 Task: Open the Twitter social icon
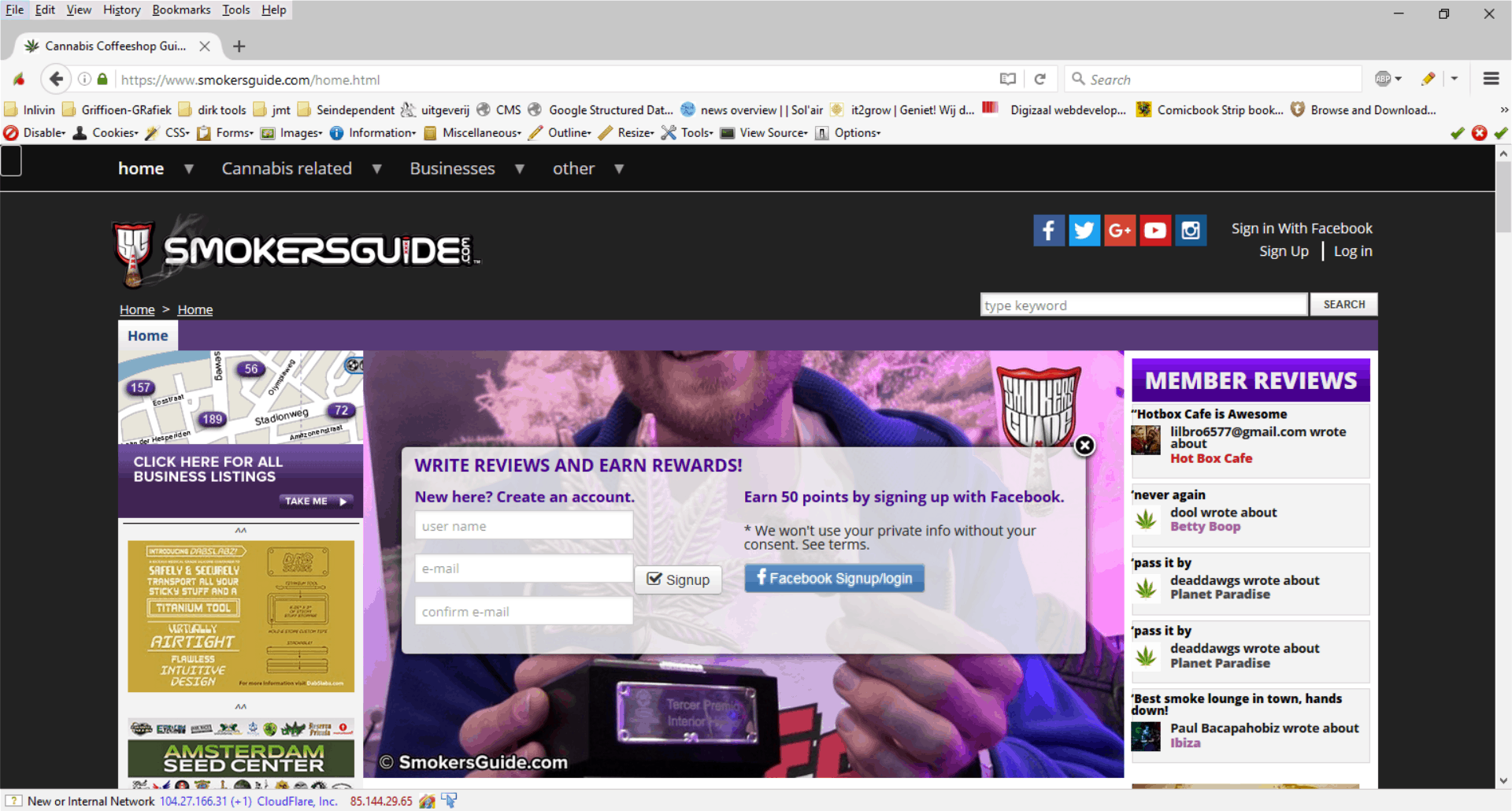click(1084, 231)
